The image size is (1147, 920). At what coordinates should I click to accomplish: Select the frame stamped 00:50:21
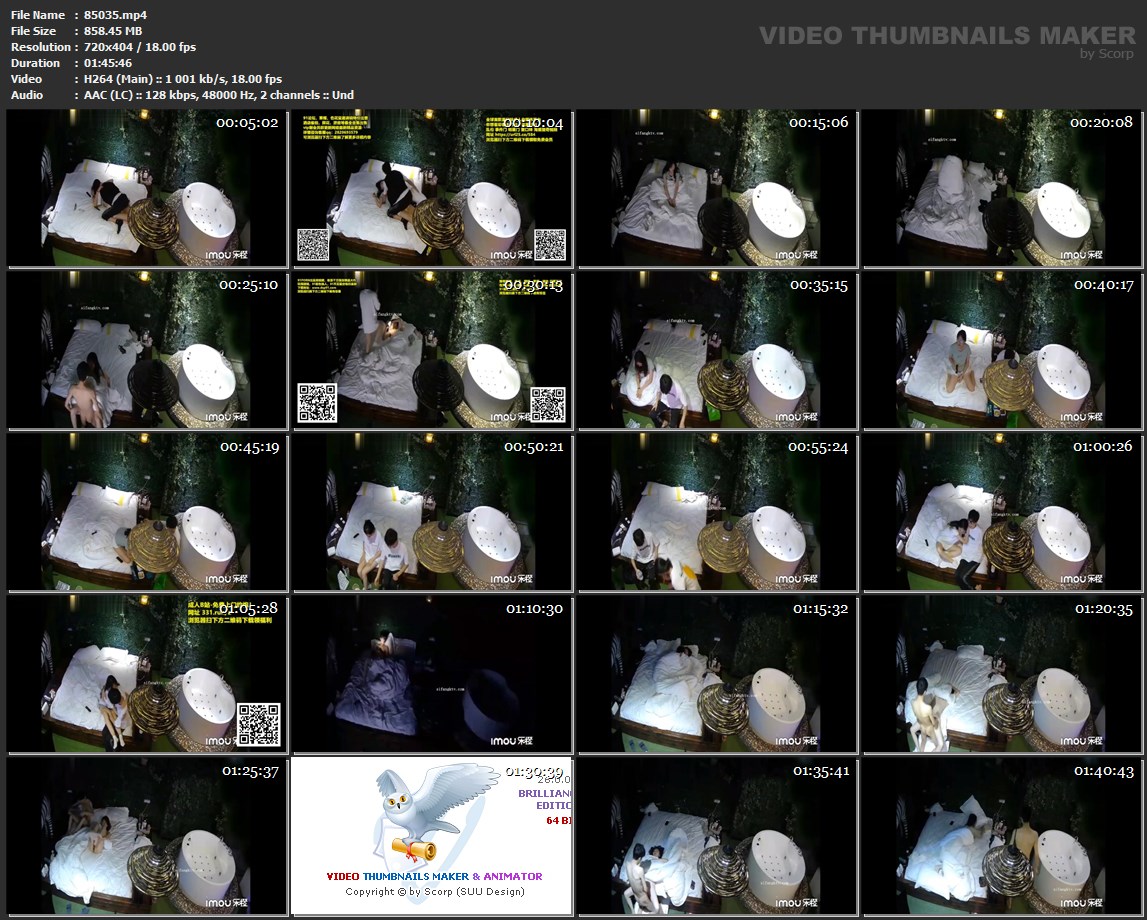pyautogui.click(x=432, y=512)
